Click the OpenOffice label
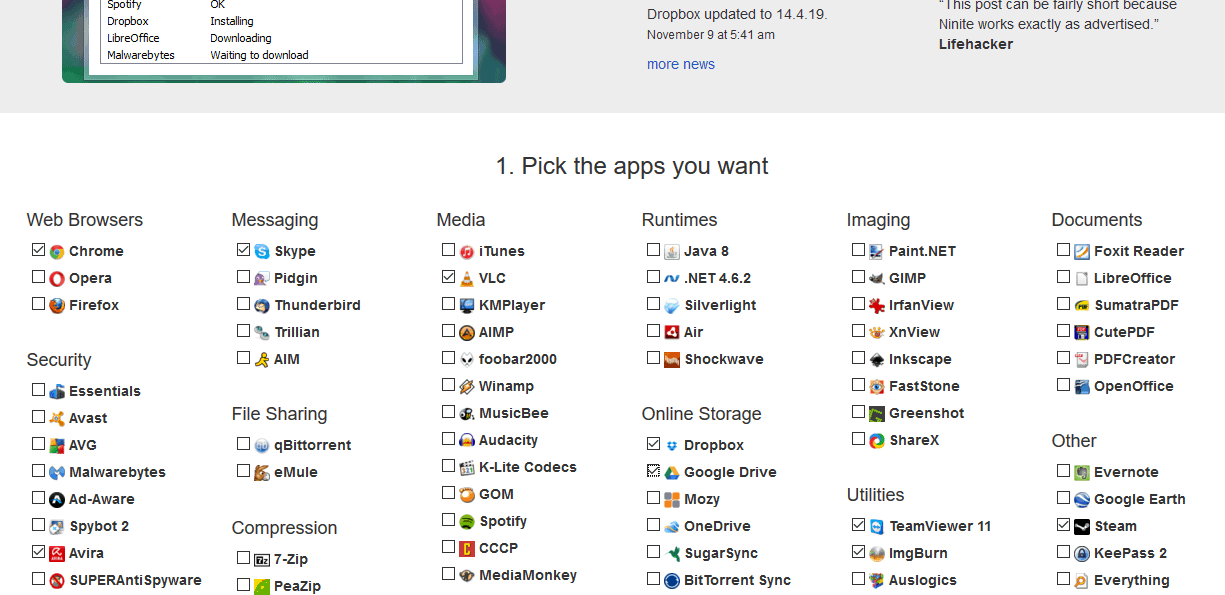Viewport: 1225px width, 595px height. coord(1134,387)
